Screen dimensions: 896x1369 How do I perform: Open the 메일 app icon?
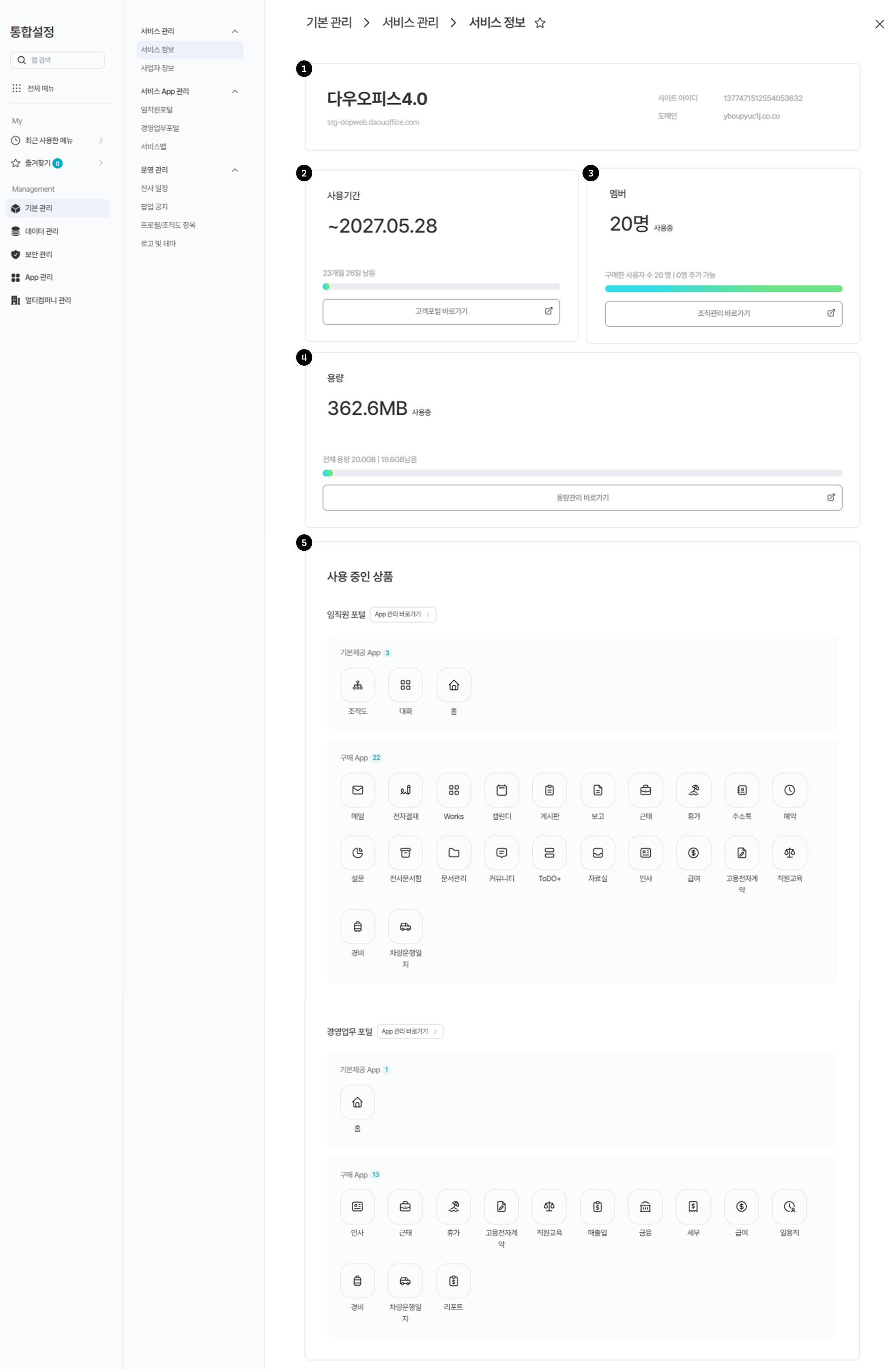click(357, 790)
